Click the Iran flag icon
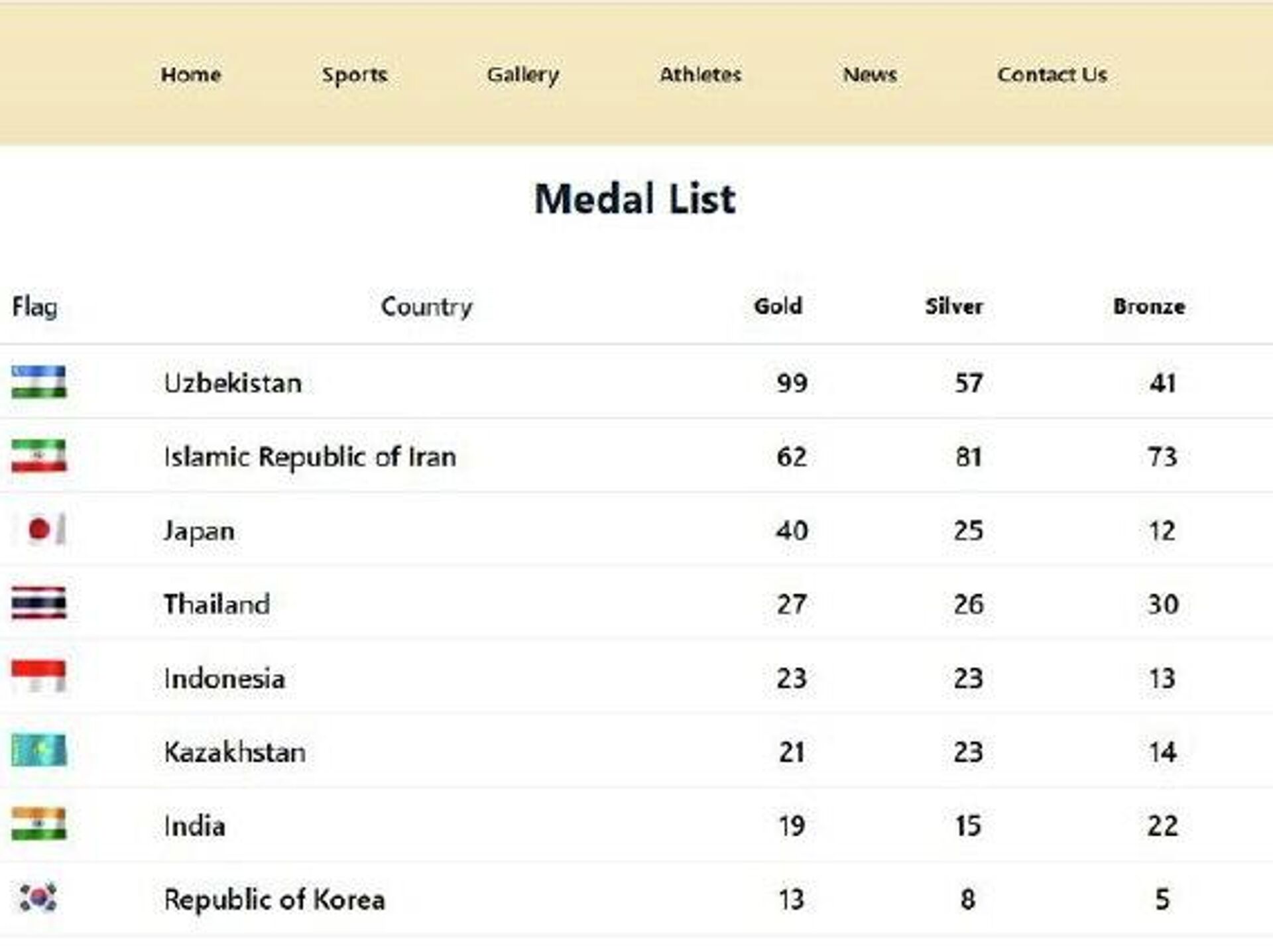1273x952 pixels. 39,456
